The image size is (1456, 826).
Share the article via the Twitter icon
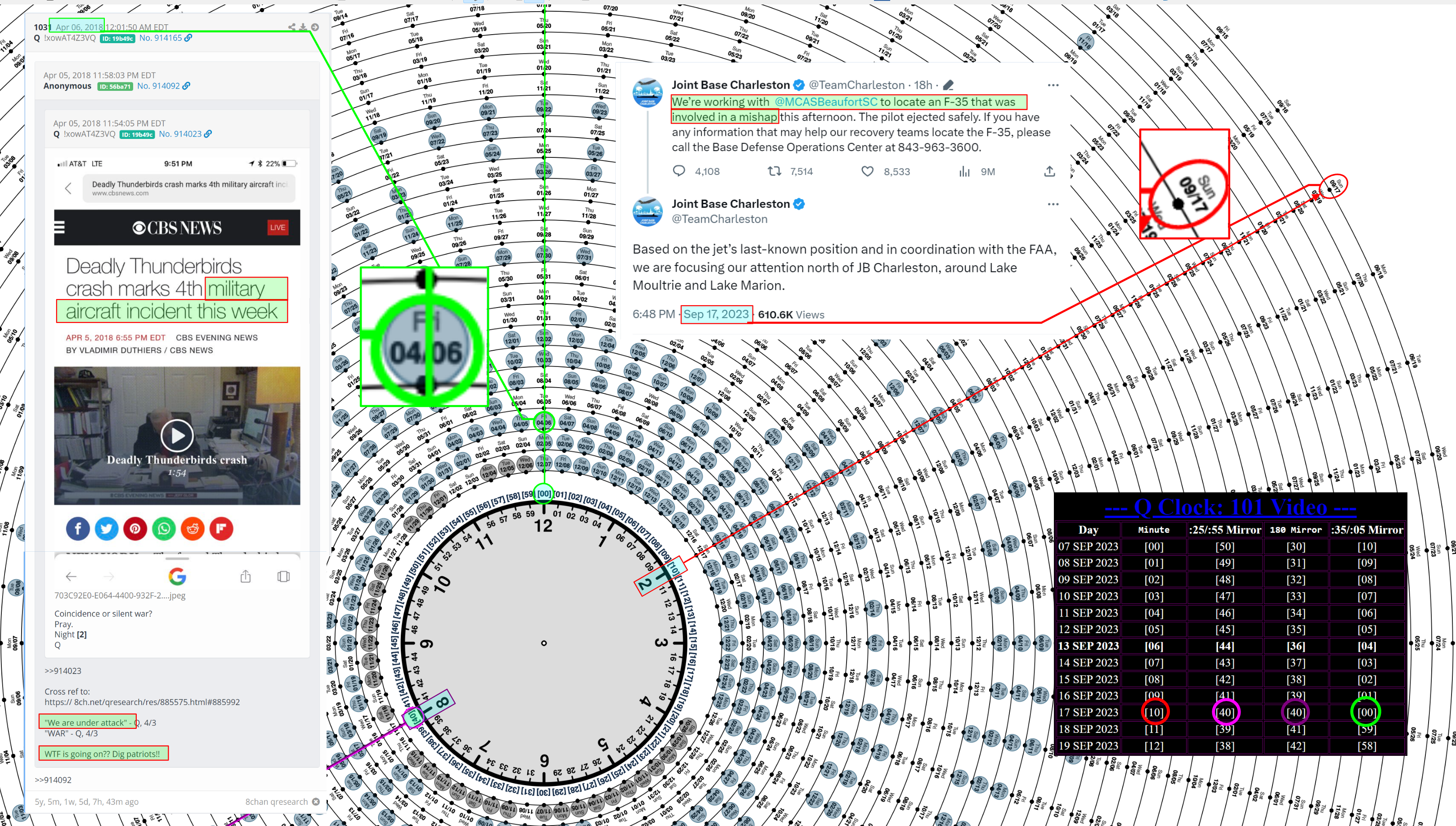(107, 529)
